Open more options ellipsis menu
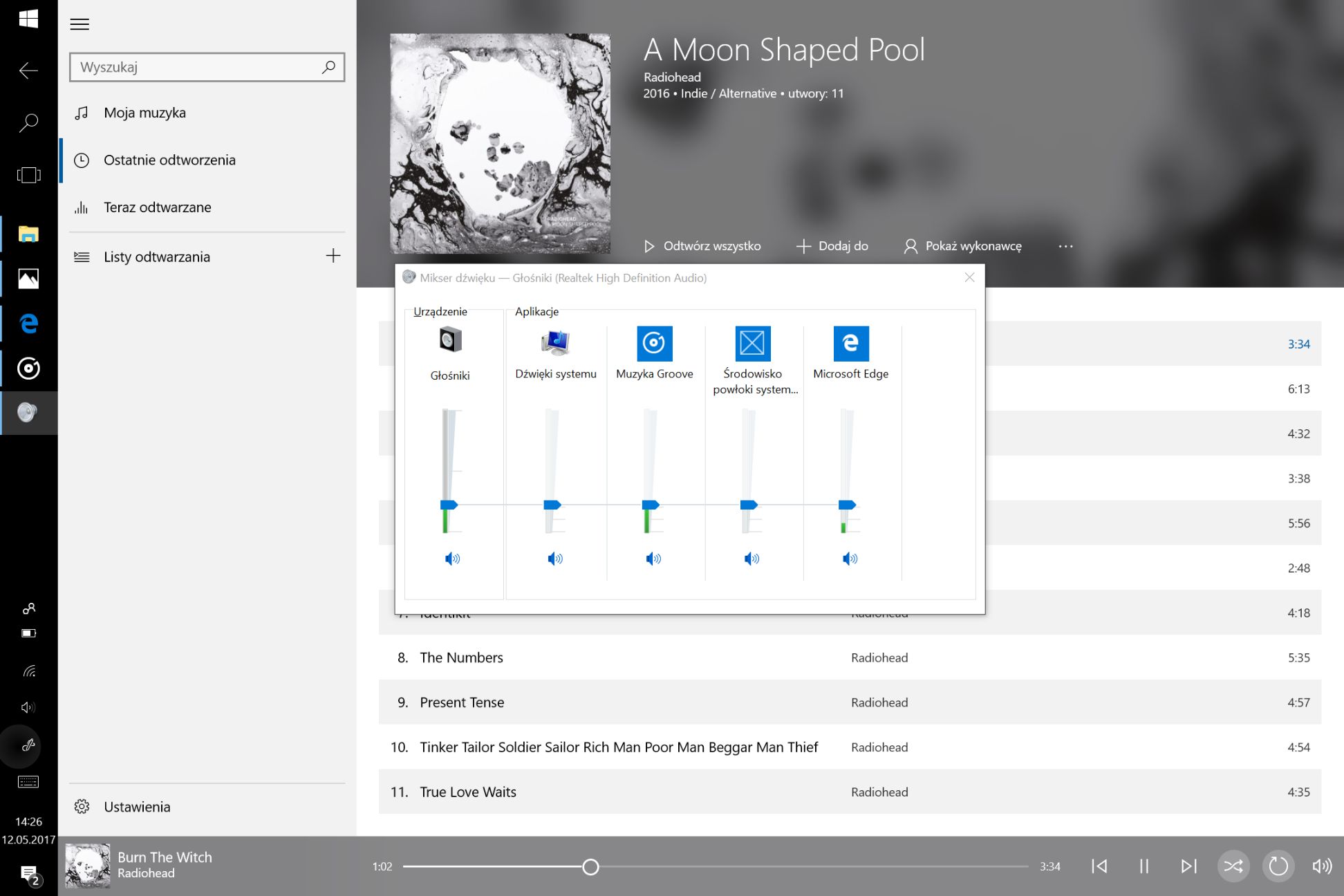The image size is (1344, 896). (x=1065, y=246)
